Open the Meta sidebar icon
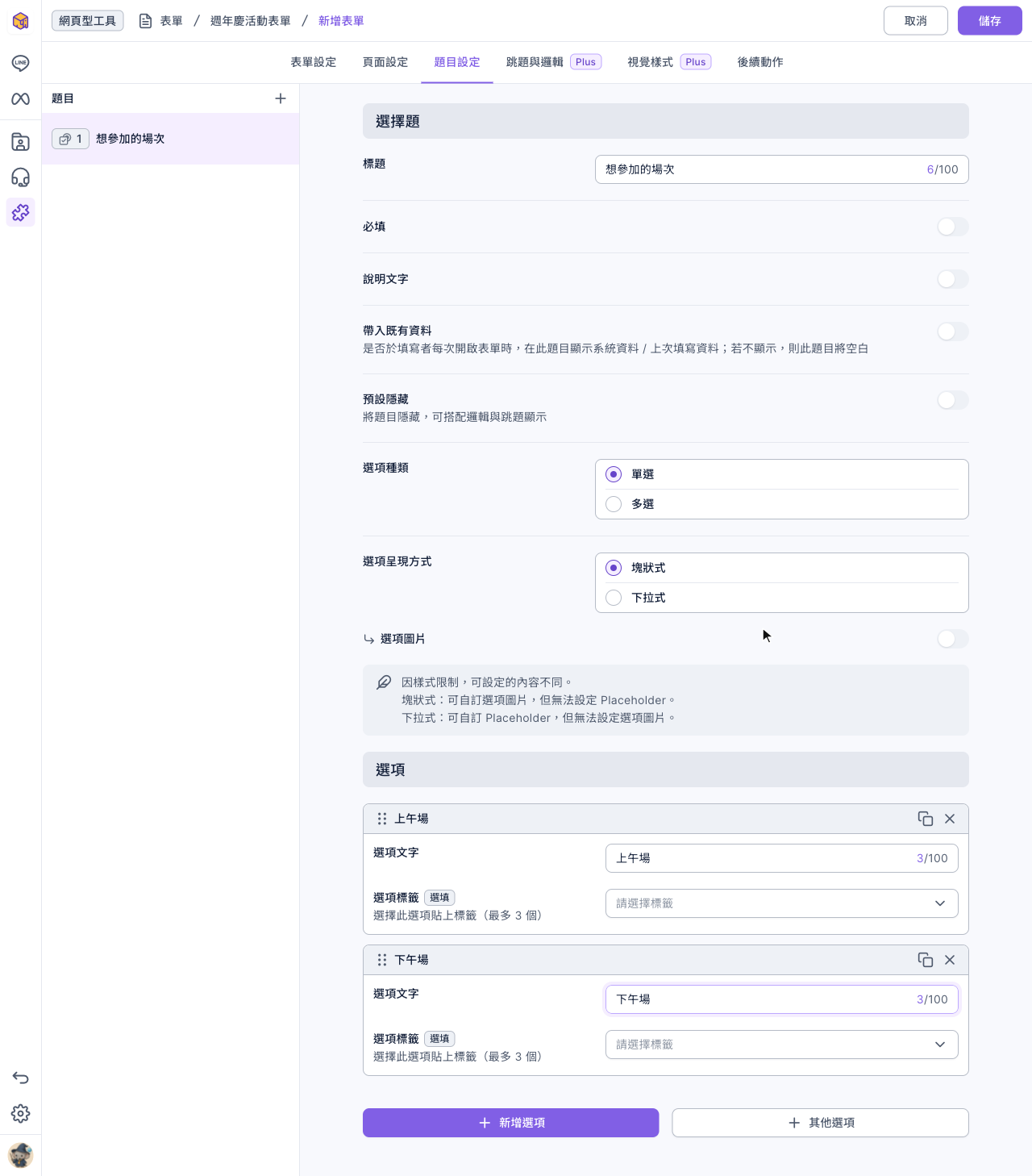The width and height of the screenshot is (1032, 1176). [20, 98]
